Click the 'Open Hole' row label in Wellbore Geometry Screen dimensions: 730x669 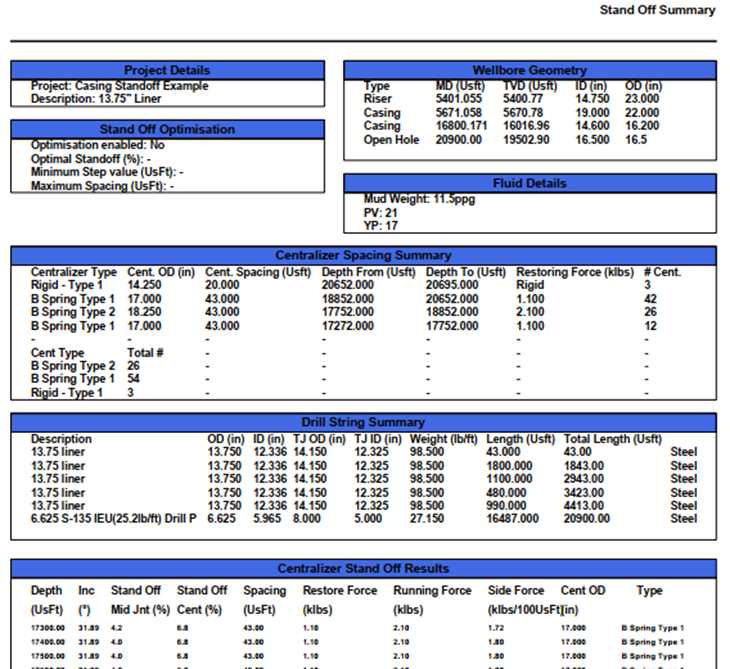pos(392,139)
